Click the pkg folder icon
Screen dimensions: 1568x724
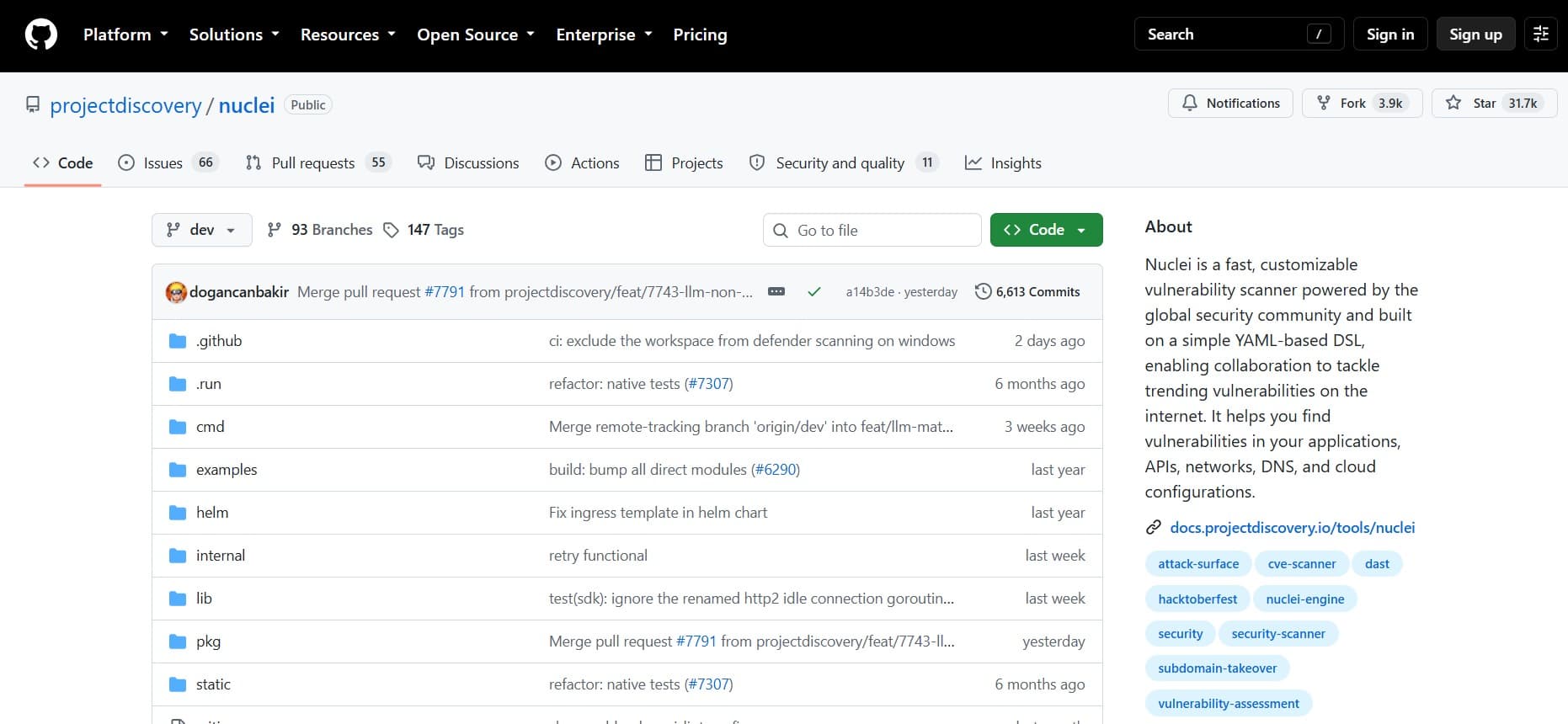tap(178, 641)
